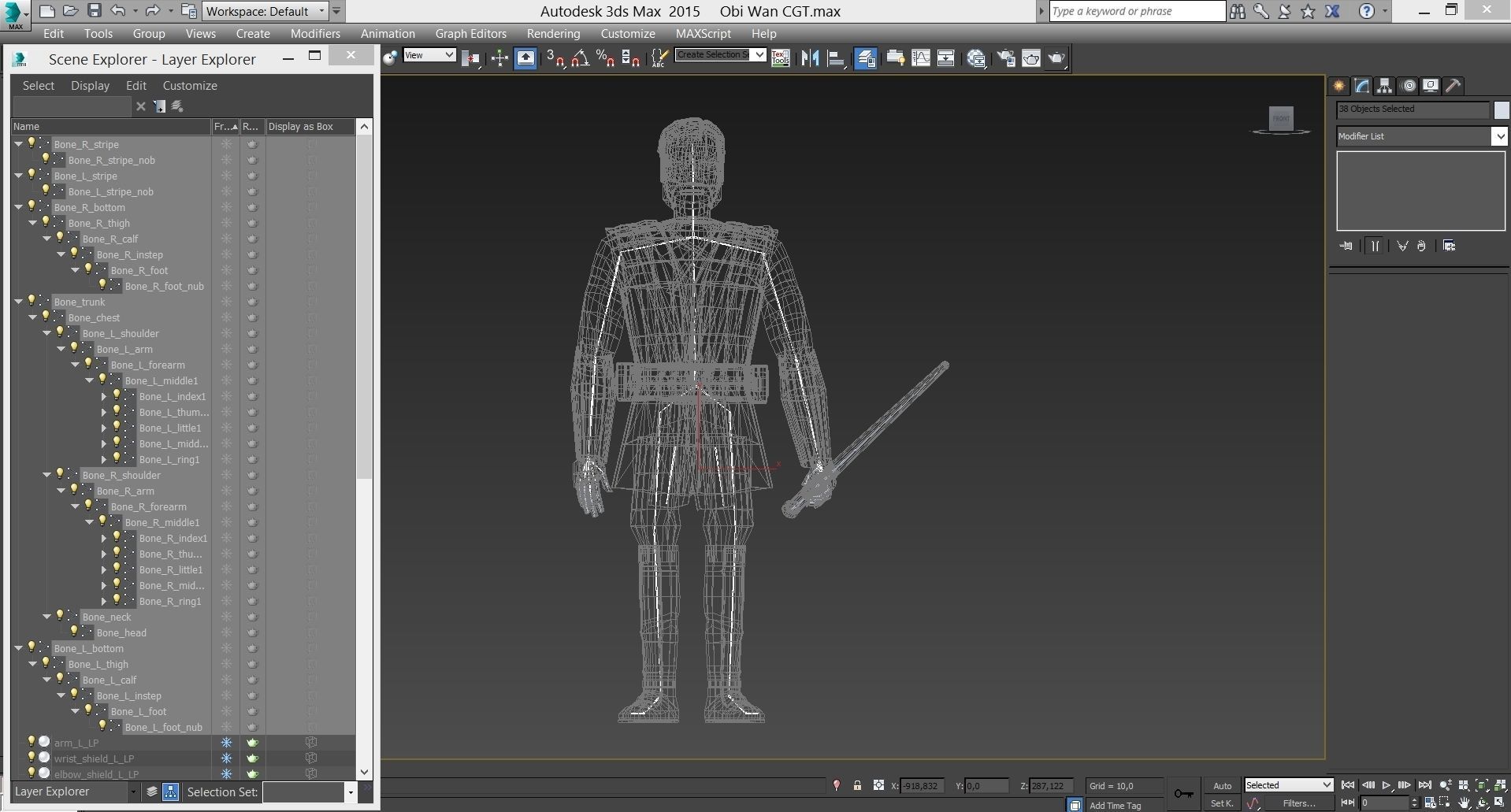Viewport: 1511px width, 812px height.
Task: Open the Graph Editors menu
Action: pos(470,34)
